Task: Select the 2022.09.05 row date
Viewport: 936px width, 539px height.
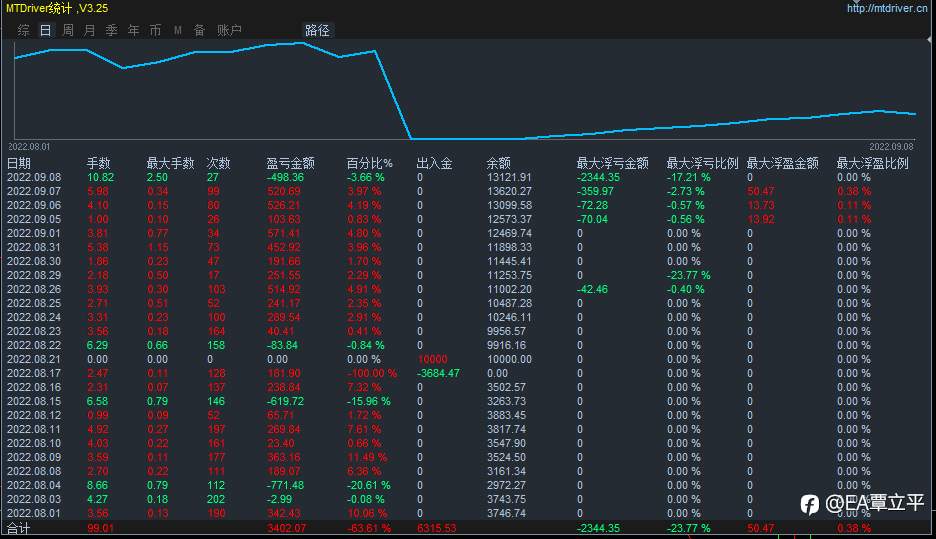Action: [x=34, y=219]
